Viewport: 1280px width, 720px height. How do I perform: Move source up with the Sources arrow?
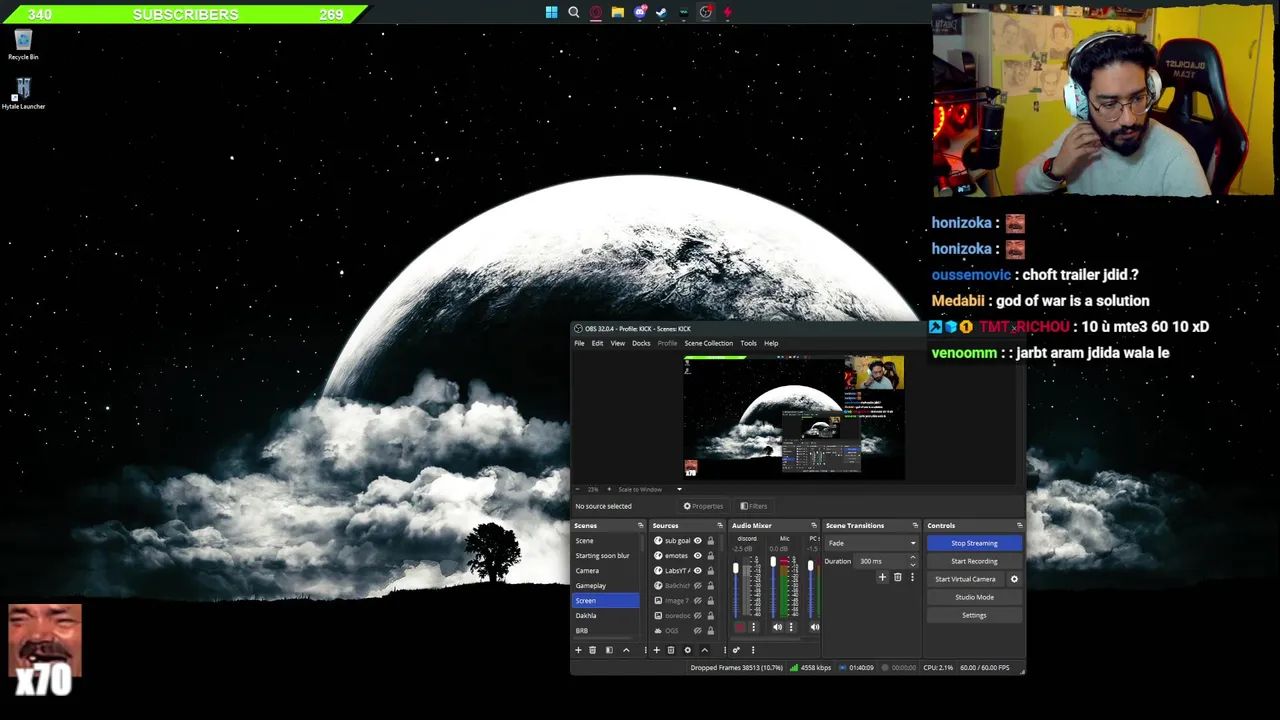[x=705, y=650]
